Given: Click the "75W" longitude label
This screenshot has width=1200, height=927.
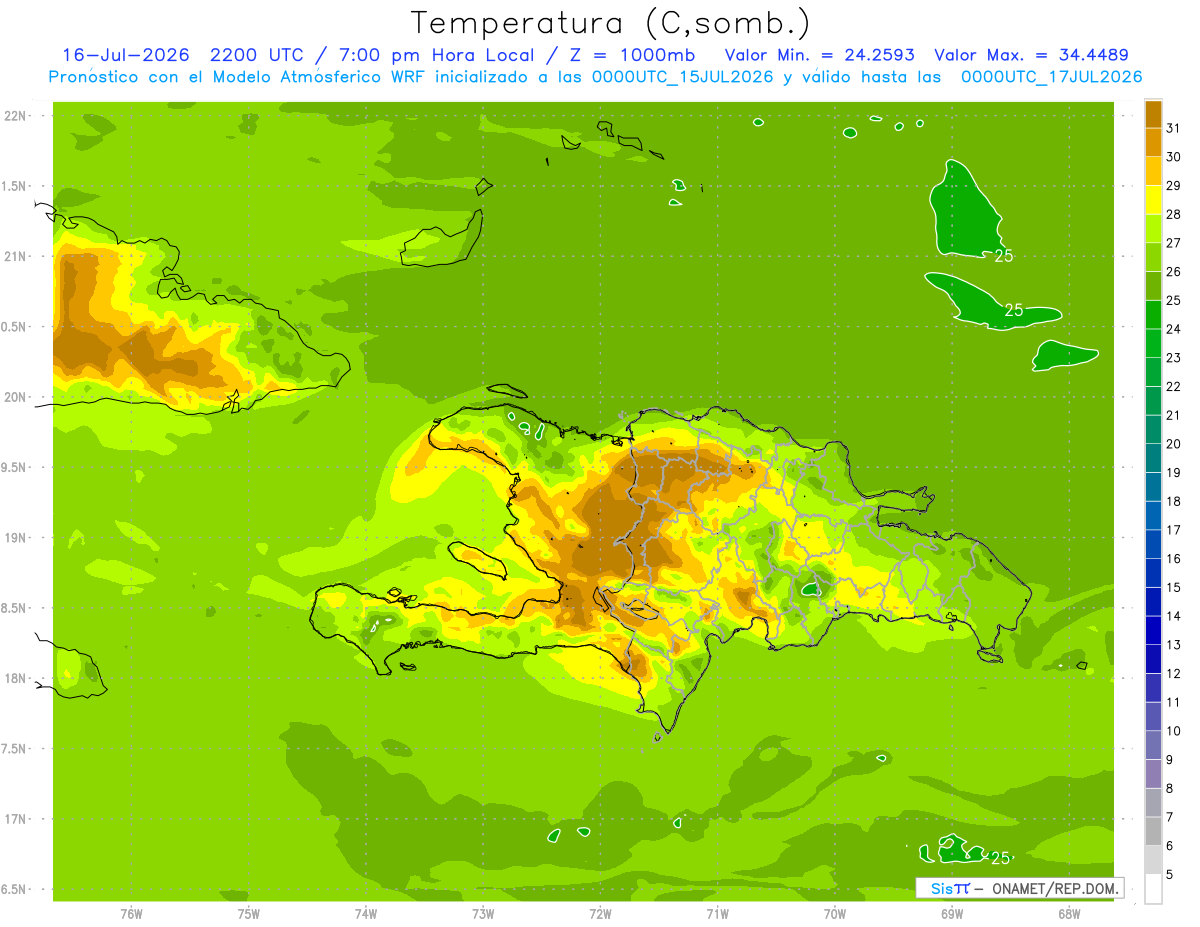Looking at the screenshot, I should click(248, 913).
